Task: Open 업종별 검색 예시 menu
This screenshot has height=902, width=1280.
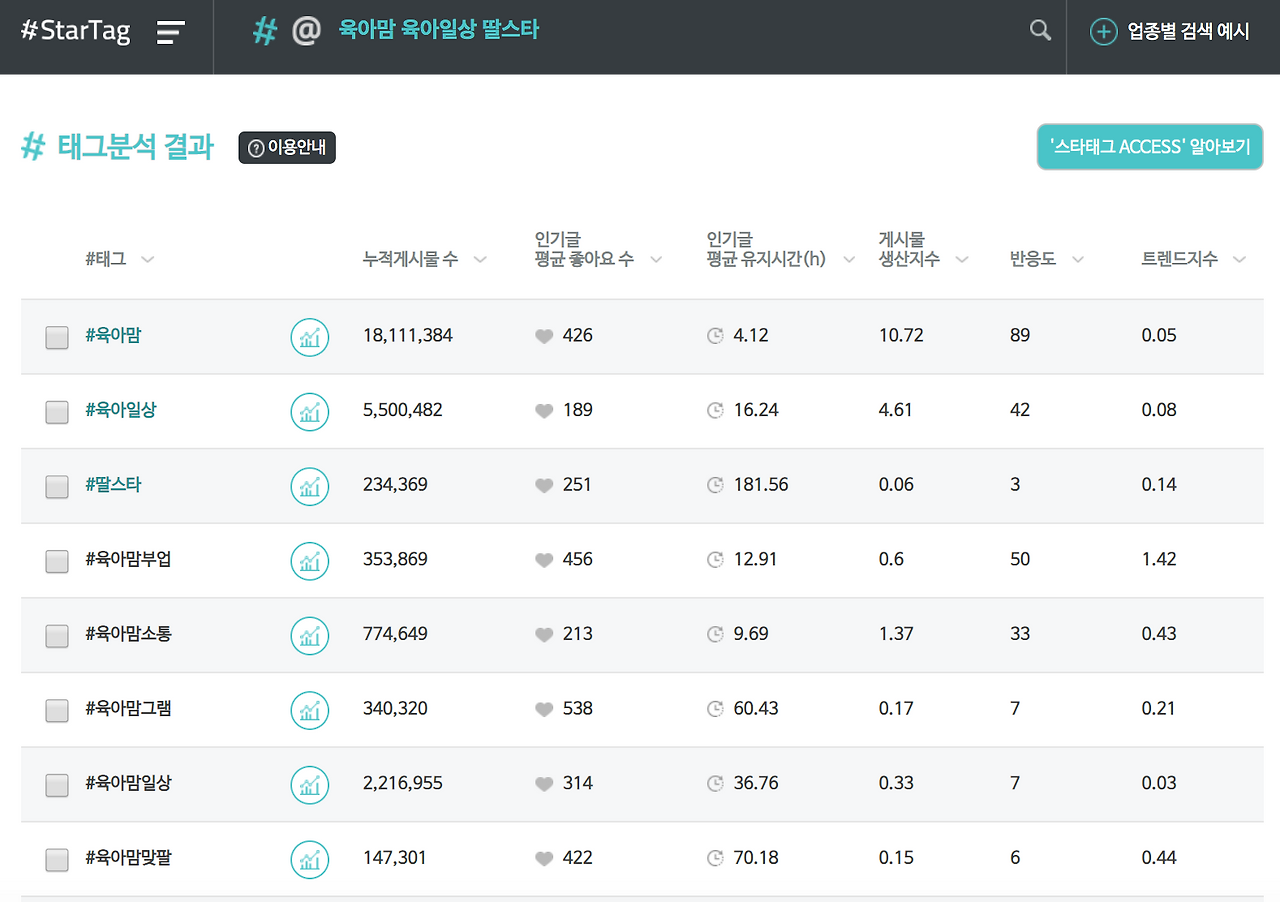Action: coord(1170,32)
